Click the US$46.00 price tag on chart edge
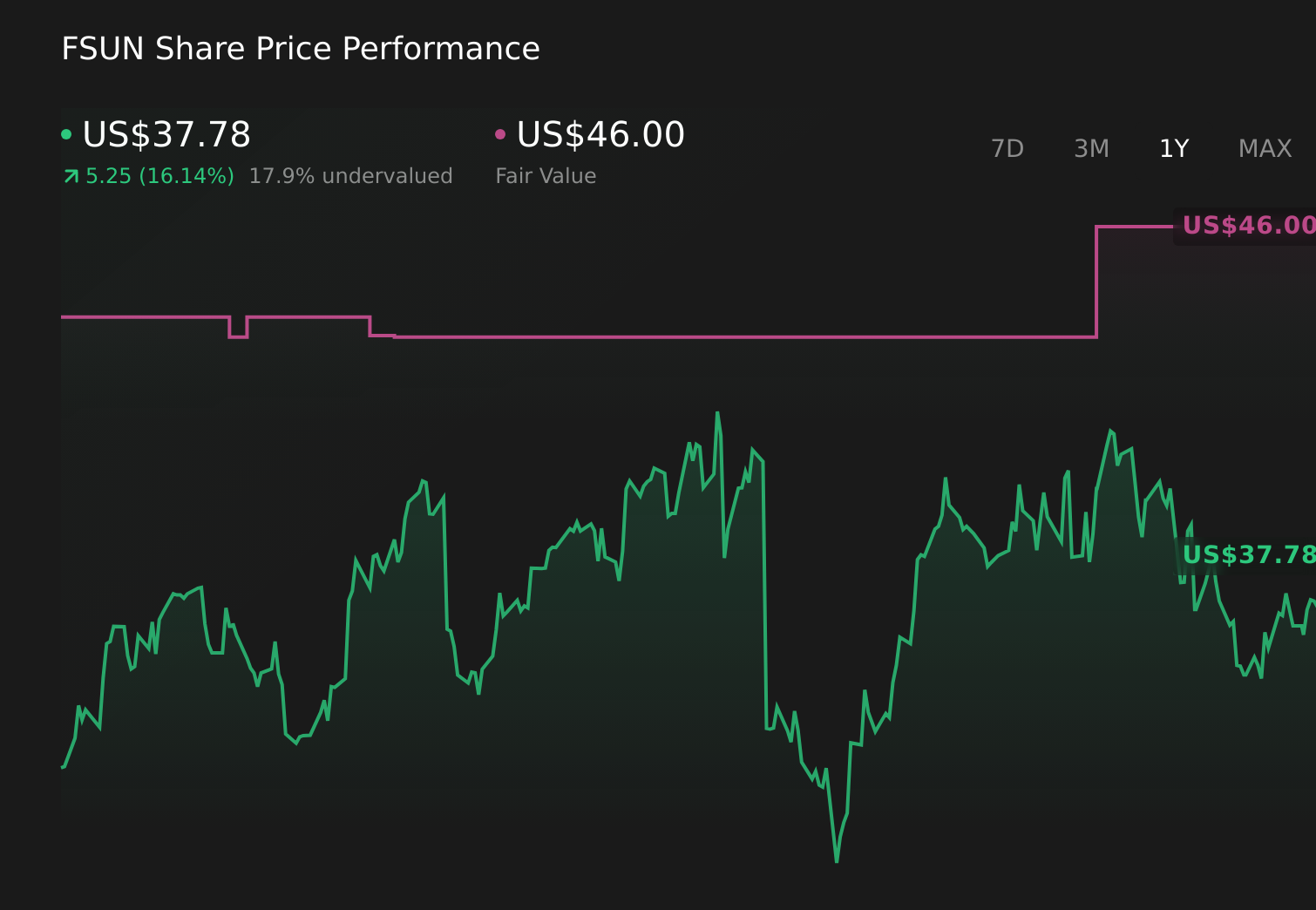Viewport: 1316px width, 910px height. (1248, 224)
